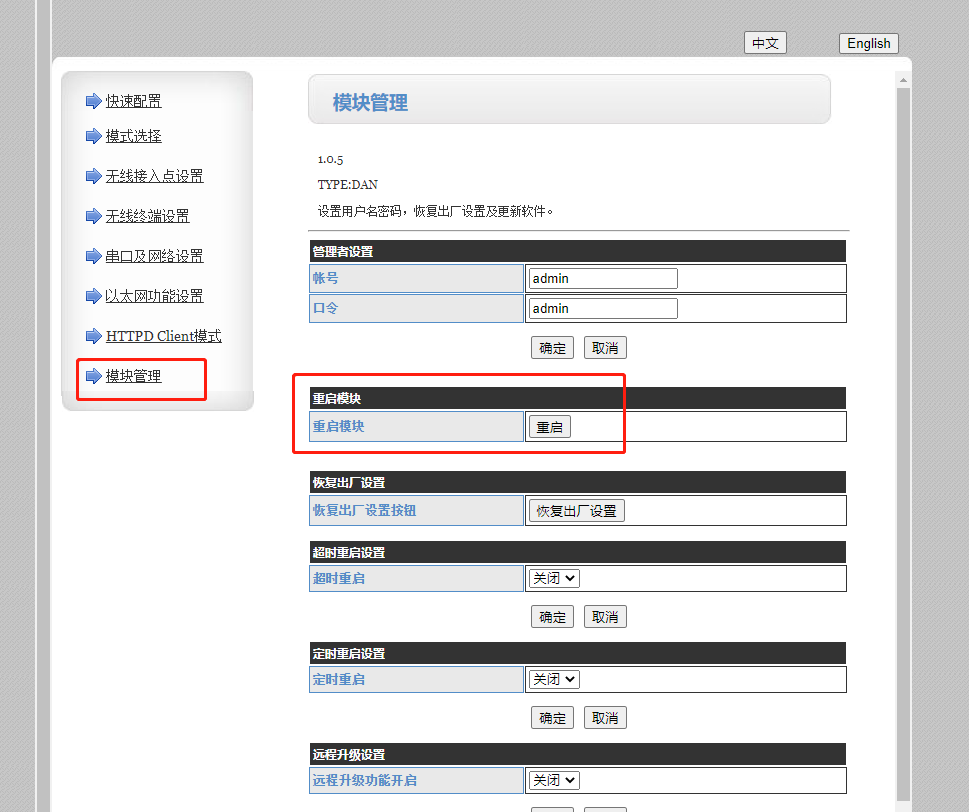Image resolution: width=969 pixels, height=812 pixels.
Task: Click the arrow icon beside HTTPD Client模式
Action: coord(93,336)
